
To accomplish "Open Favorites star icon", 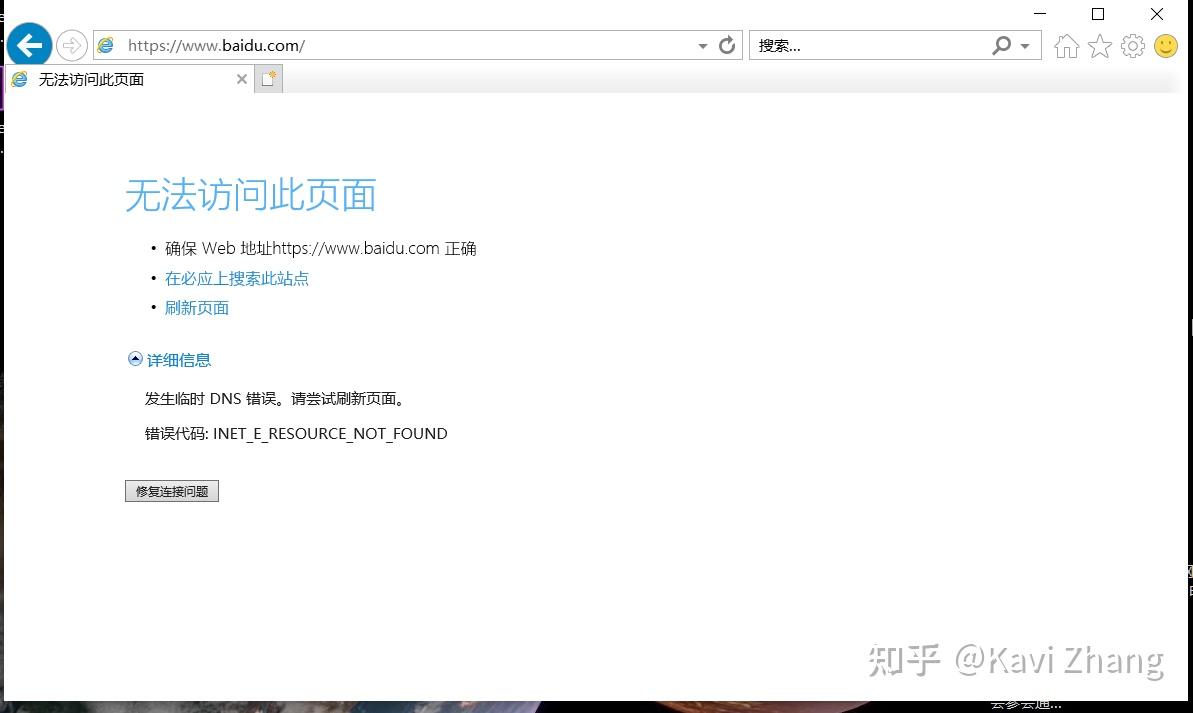I will pyautogui.click(x=1099, y=46).
